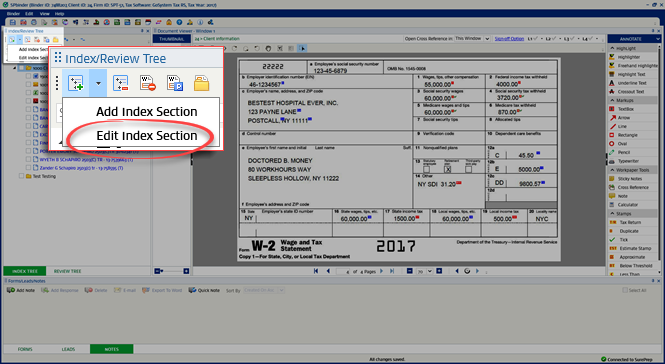Check the WYETH B SCHAPIRO item checkbox
This screenshot has width=665, height=364.
click(29, 160)
